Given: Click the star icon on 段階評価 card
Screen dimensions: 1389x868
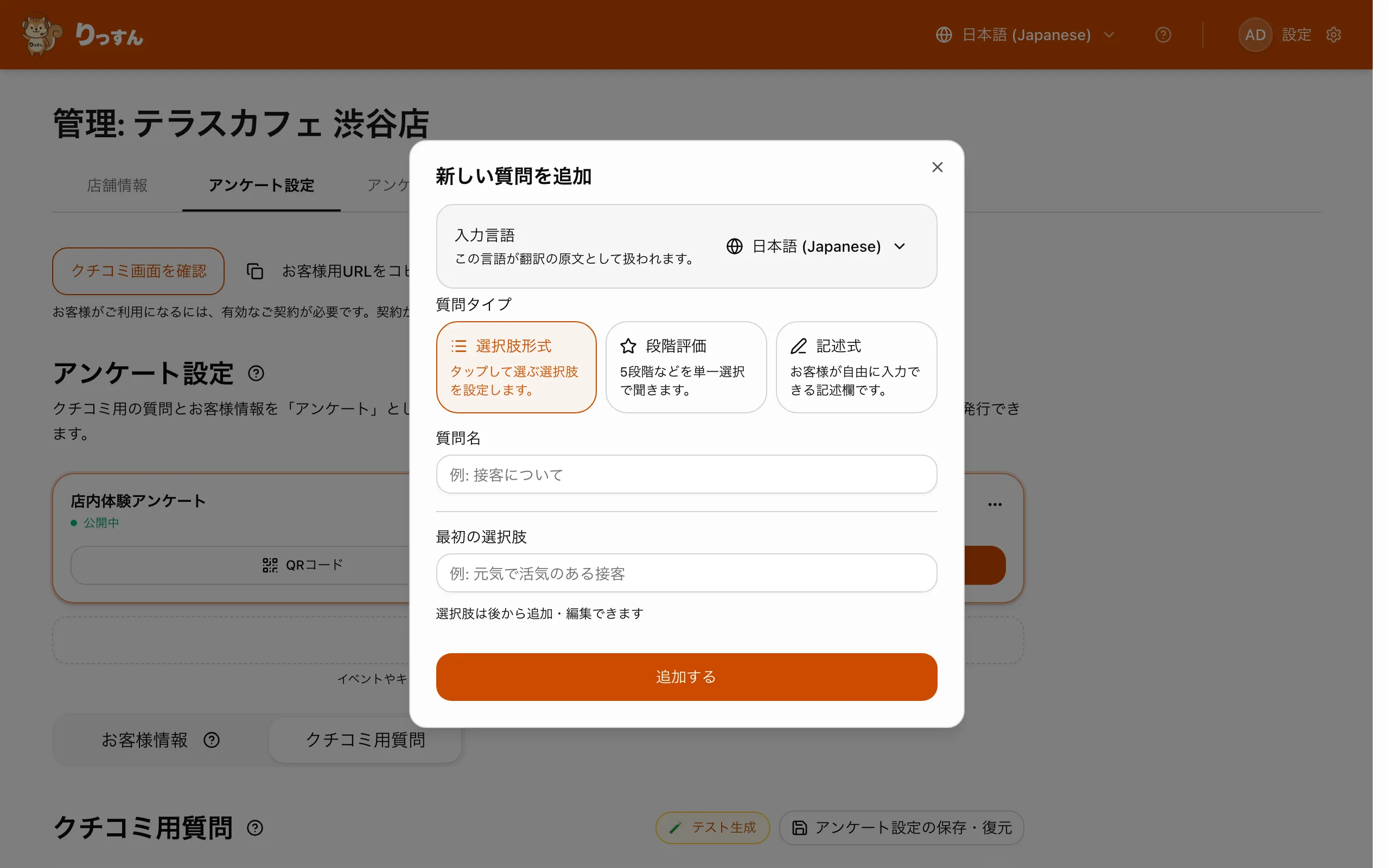Looking at the screenshot, I should pyautogui.click(x=628, y=346).
